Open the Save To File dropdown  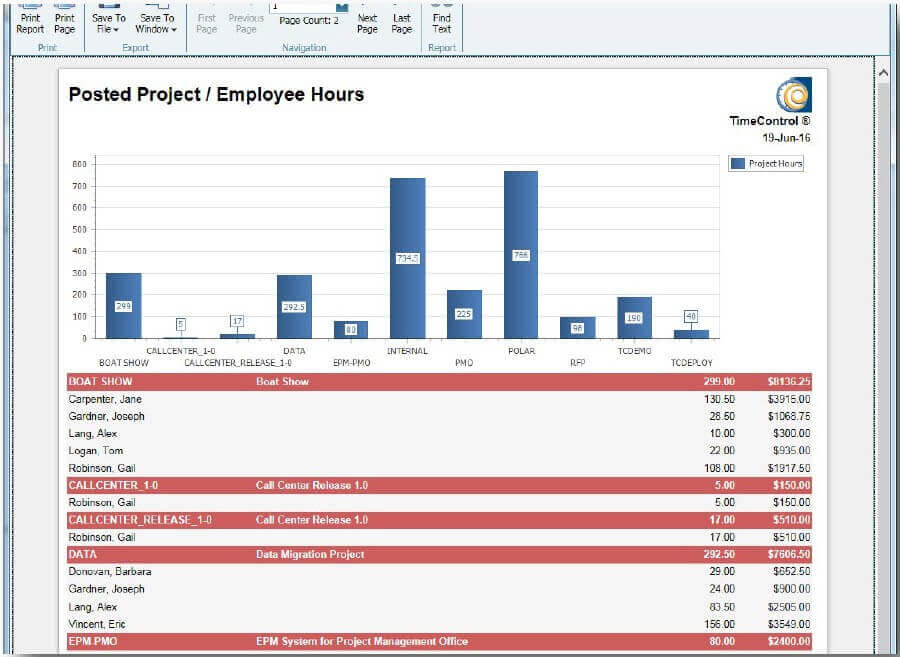tap(109, 22)
